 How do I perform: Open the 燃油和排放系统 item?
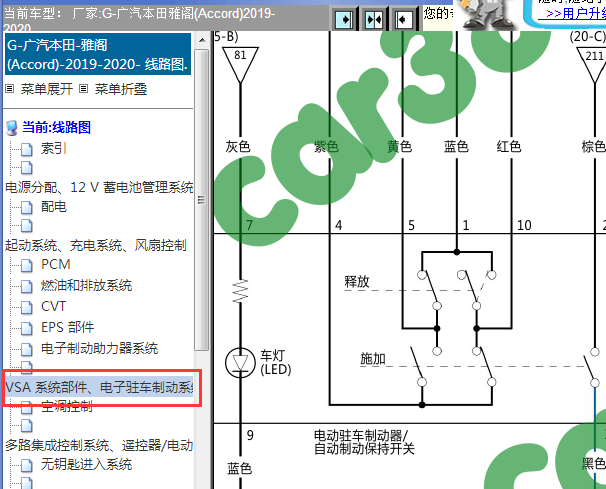(x=86, y=285)
